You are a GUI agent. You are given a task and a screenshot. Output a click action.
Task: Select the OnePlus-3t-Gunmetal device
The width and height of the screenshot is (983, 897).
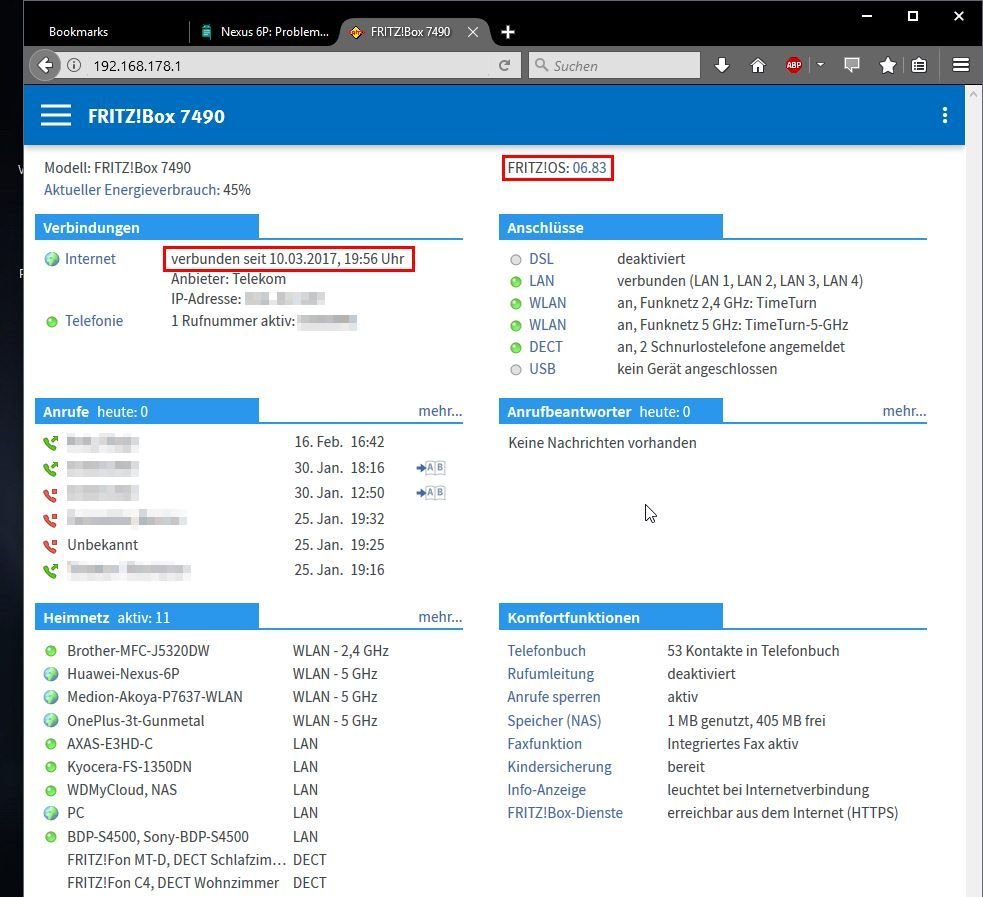[135, 721]
